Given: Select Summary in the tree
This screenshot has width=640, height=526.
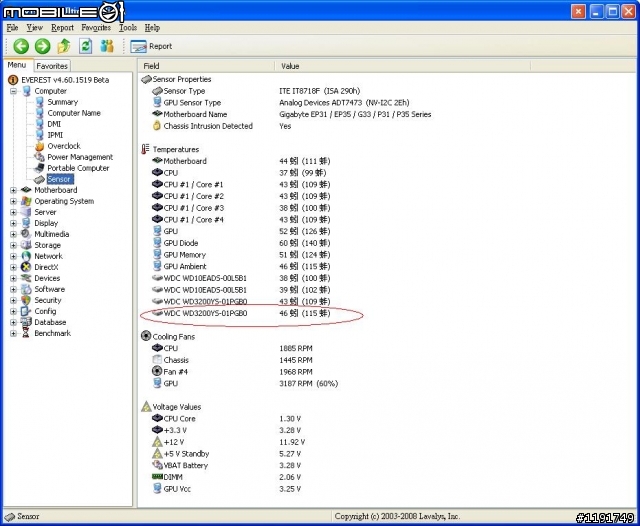Looking at the screenshot, I should click(62, 102).
